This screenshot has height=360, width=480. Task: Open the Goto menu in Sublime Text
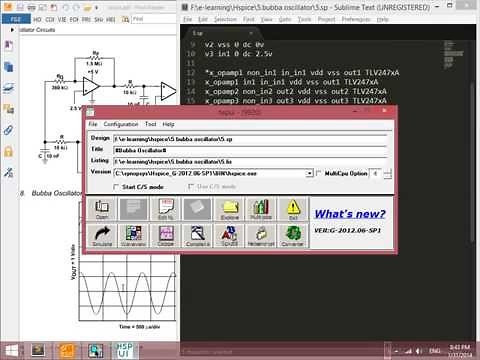pyautogui.click(x=285, y=19)
